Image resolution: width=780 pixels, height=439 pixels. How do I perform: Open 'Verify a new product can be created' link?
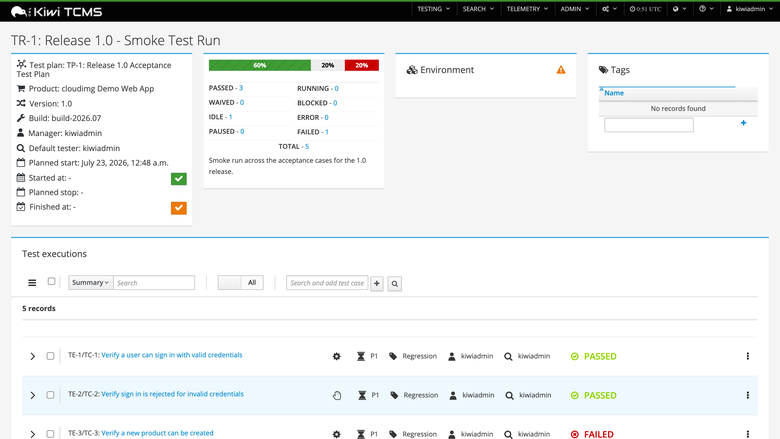coord(157,433)
